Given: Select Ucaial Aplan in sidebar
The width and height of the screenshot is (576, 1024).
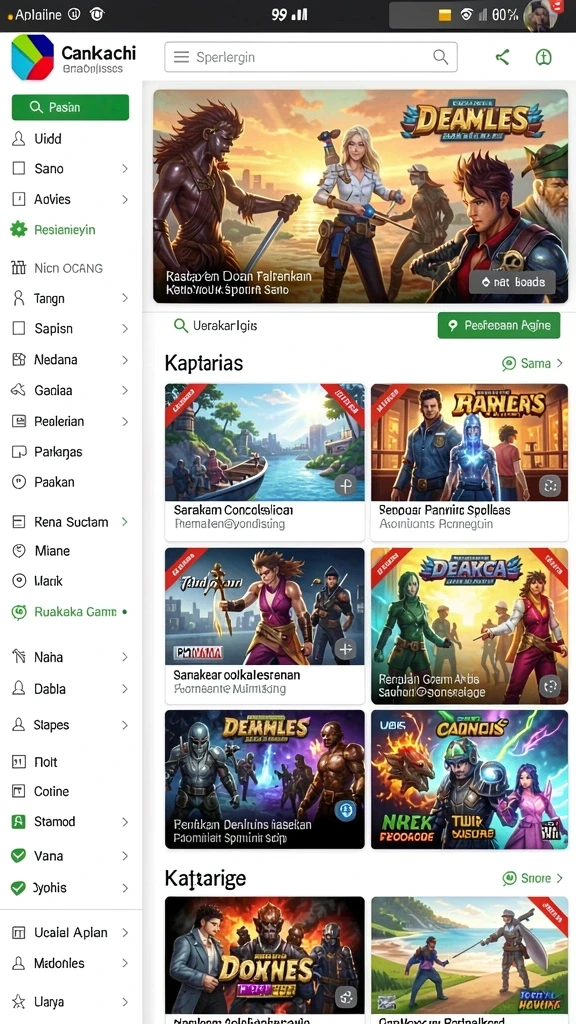Looking at the screenshot, I should click(71, 933).
